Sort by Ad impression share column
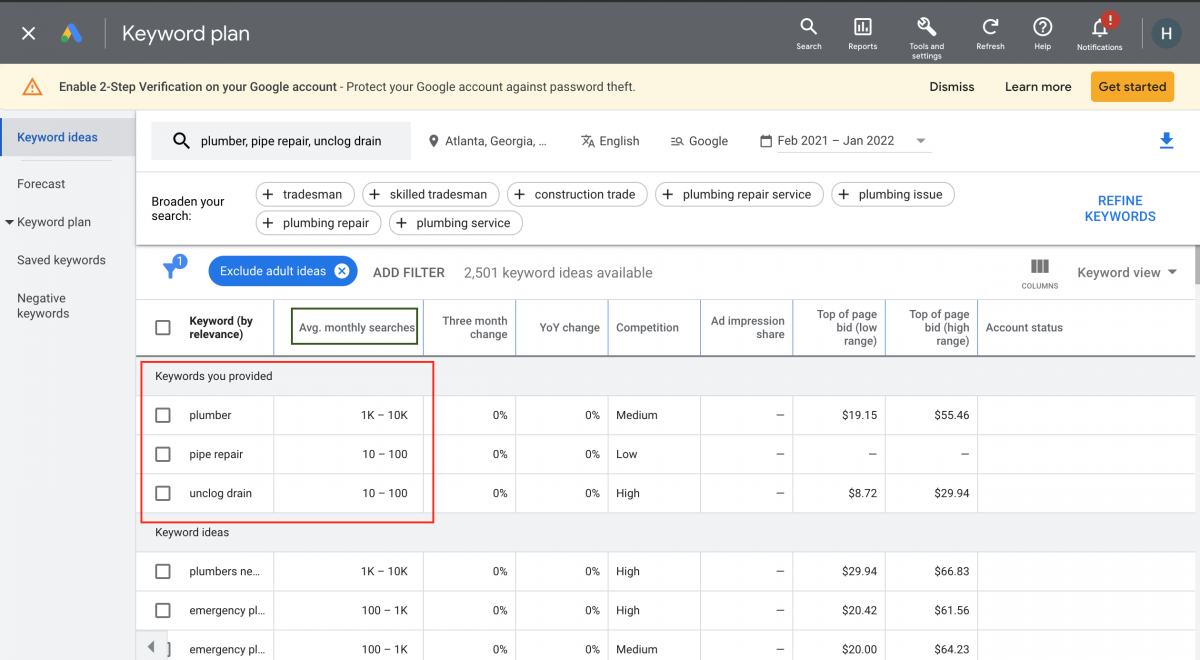The height and width of the screenshot is (660, 1200). pos(747,327)
